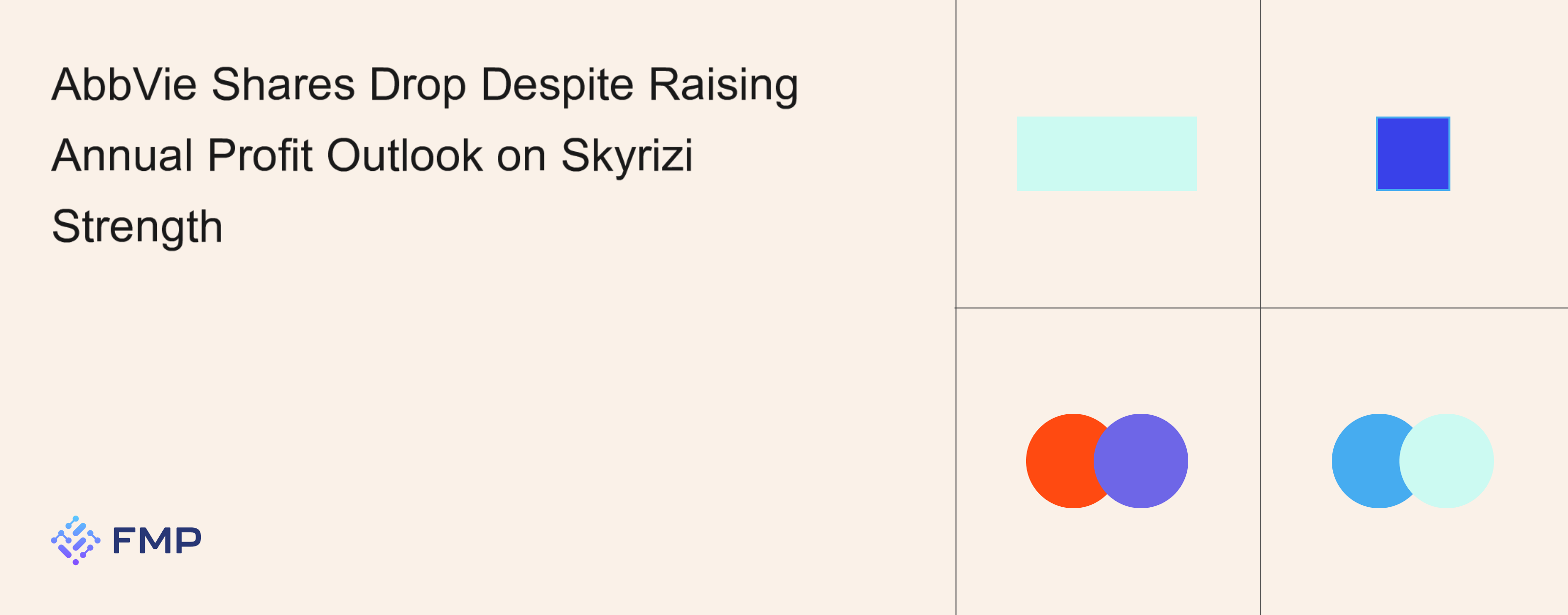Select the solid blue square
Image resolution: width=1568 pixels, height=615 pixels.
tap(1413, 154)
